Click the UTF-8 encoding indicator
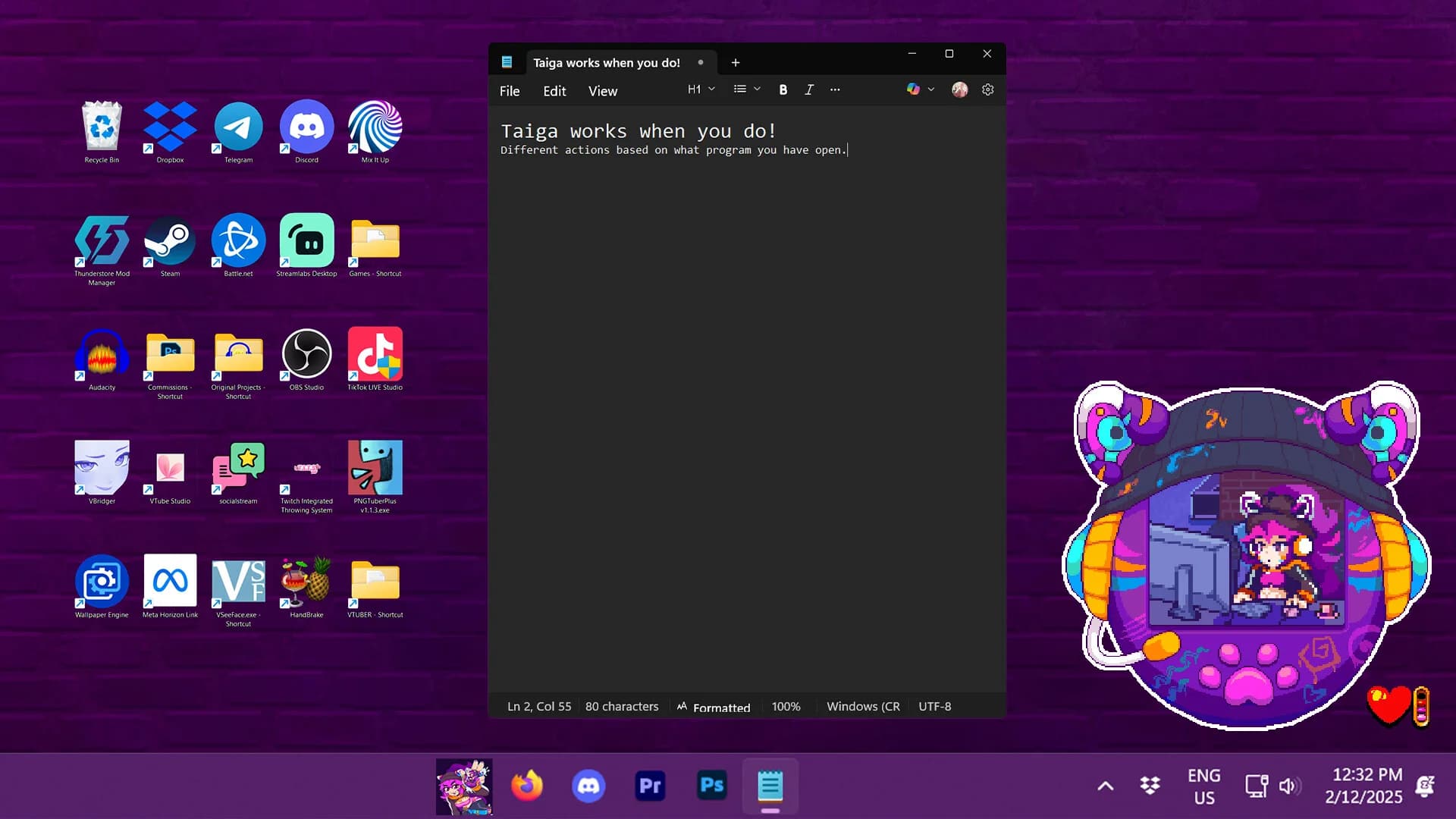 click(x=934, y=706)
